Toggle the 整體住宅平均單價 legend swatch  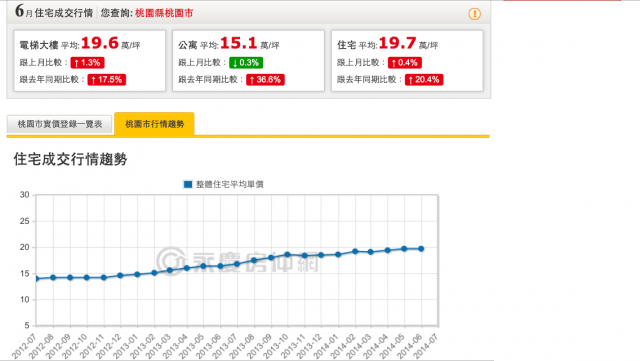click(188, 184)
